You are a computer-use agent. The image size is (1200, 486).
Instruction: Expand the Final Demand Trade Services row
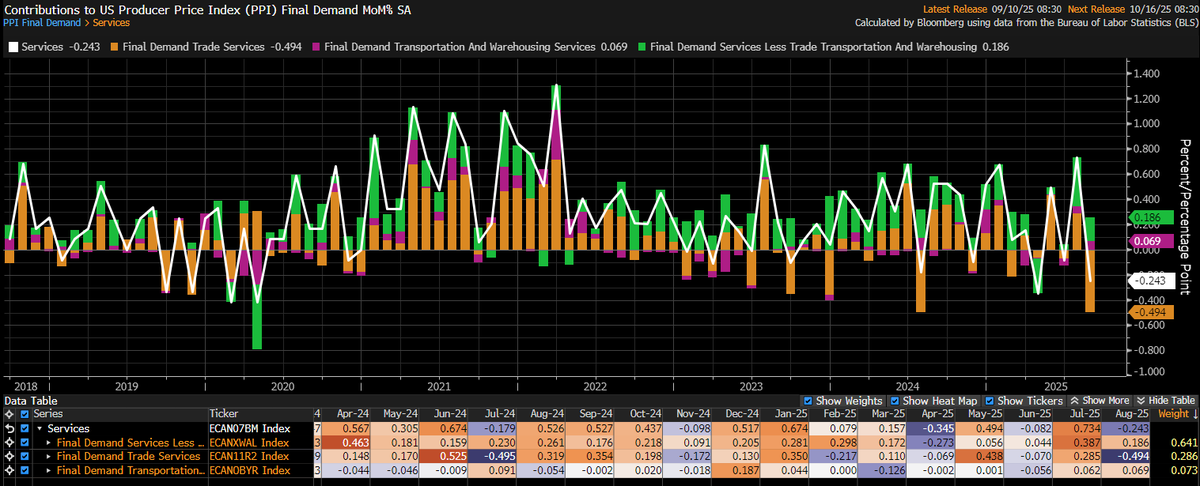click(47, 456)
